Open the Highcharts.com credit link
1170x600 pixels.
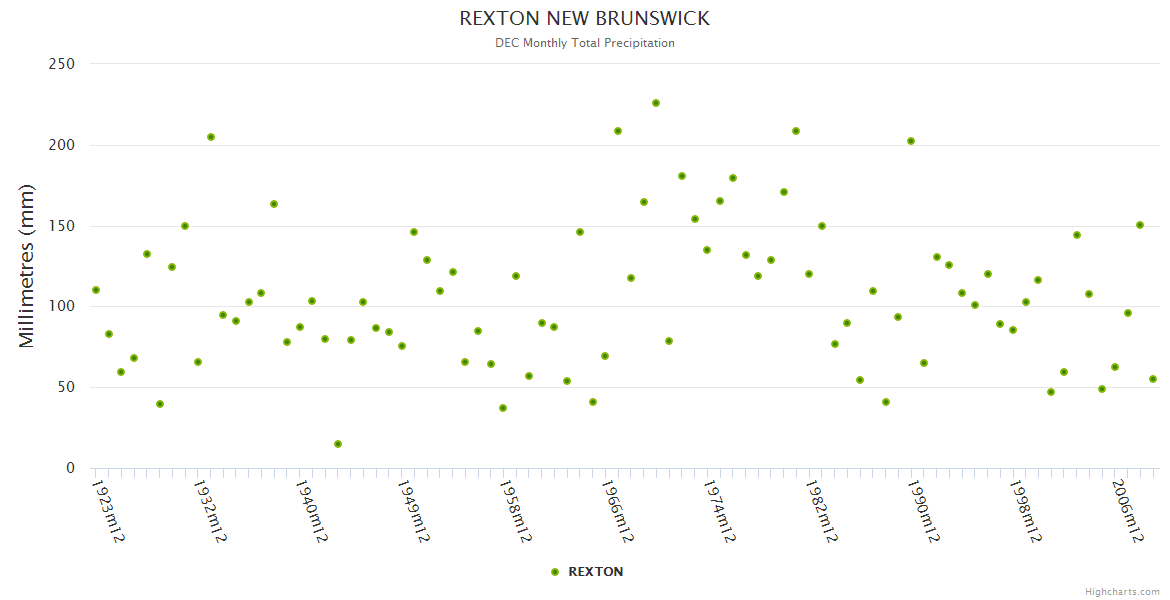point(1122,592)
